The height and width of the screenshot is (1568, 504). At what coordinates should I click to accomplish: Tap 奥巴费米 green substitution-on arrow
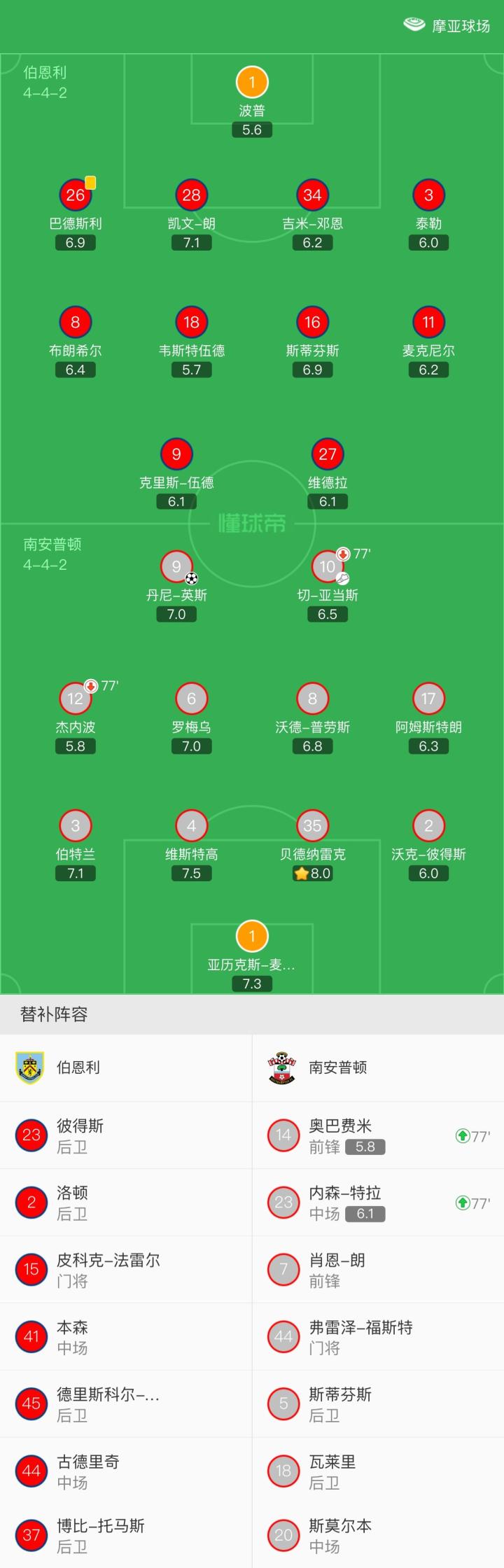click(x=462, y=1136)
